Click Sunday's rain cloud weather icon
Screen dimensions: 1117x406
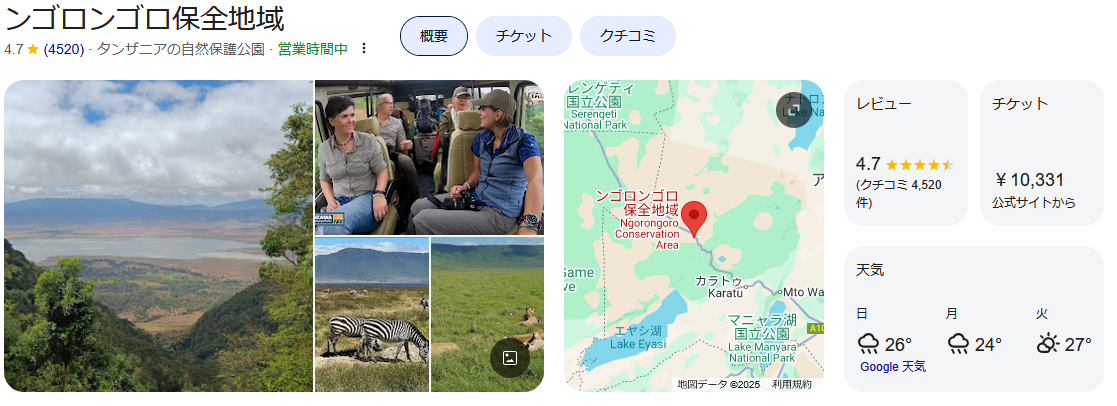point(868,345)
